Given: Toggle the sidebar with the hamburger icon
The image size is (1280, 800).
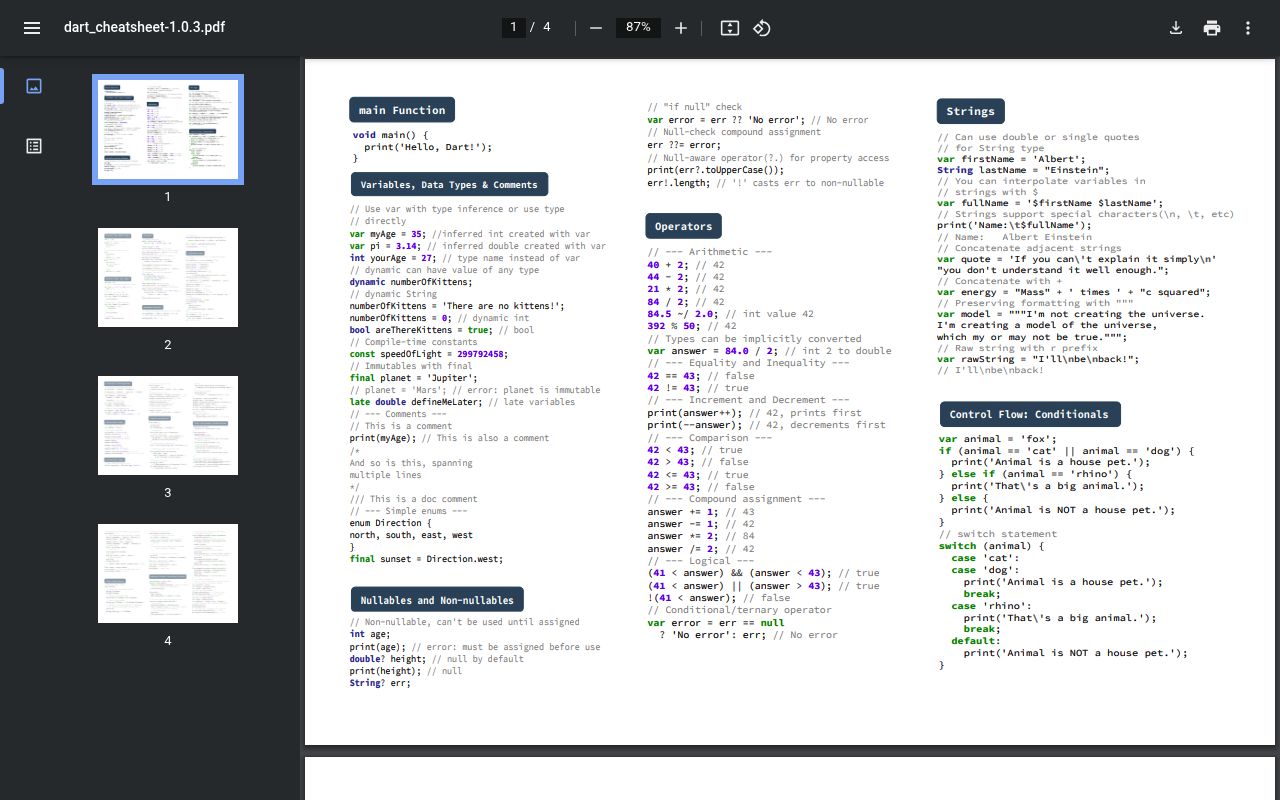Looking at the screenshot, I should (x=31, y=27).
